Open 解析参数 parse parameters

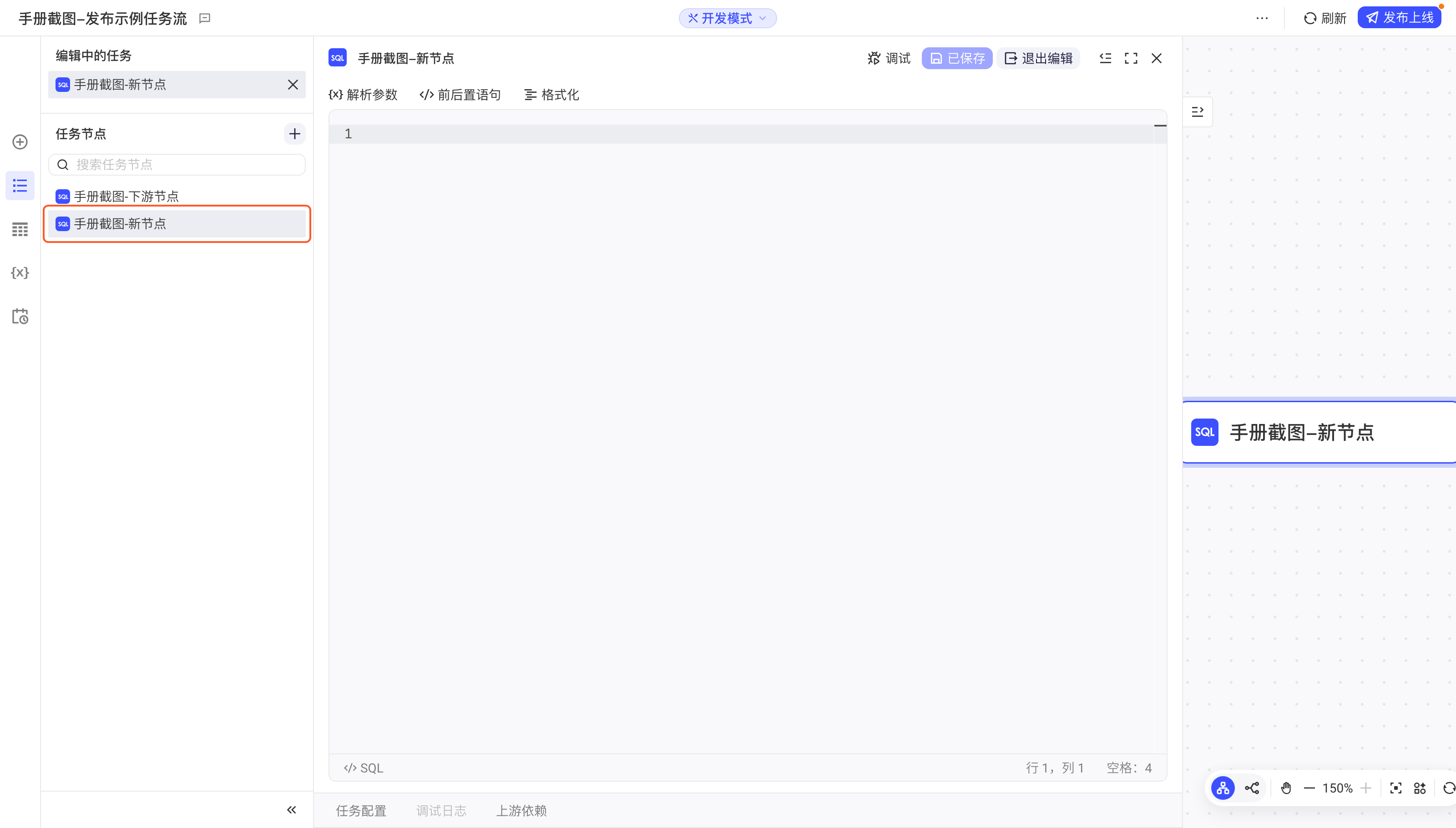click(x=363, y=95)
